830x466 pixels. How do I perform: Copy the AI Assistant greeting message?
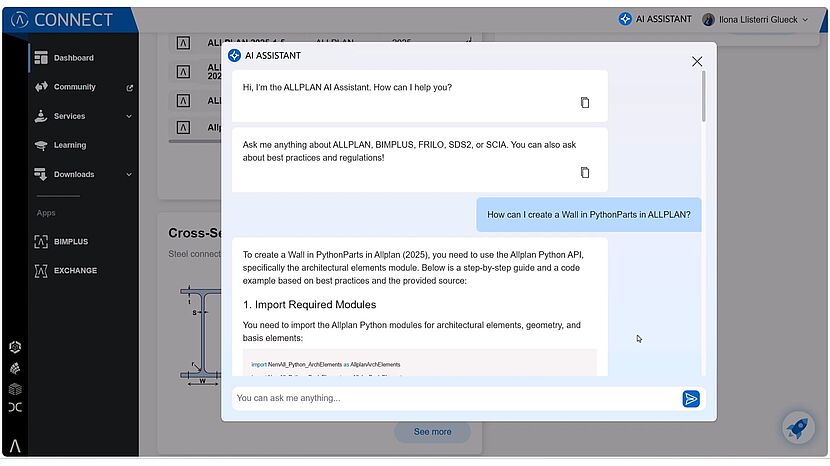tap(585, 103)
